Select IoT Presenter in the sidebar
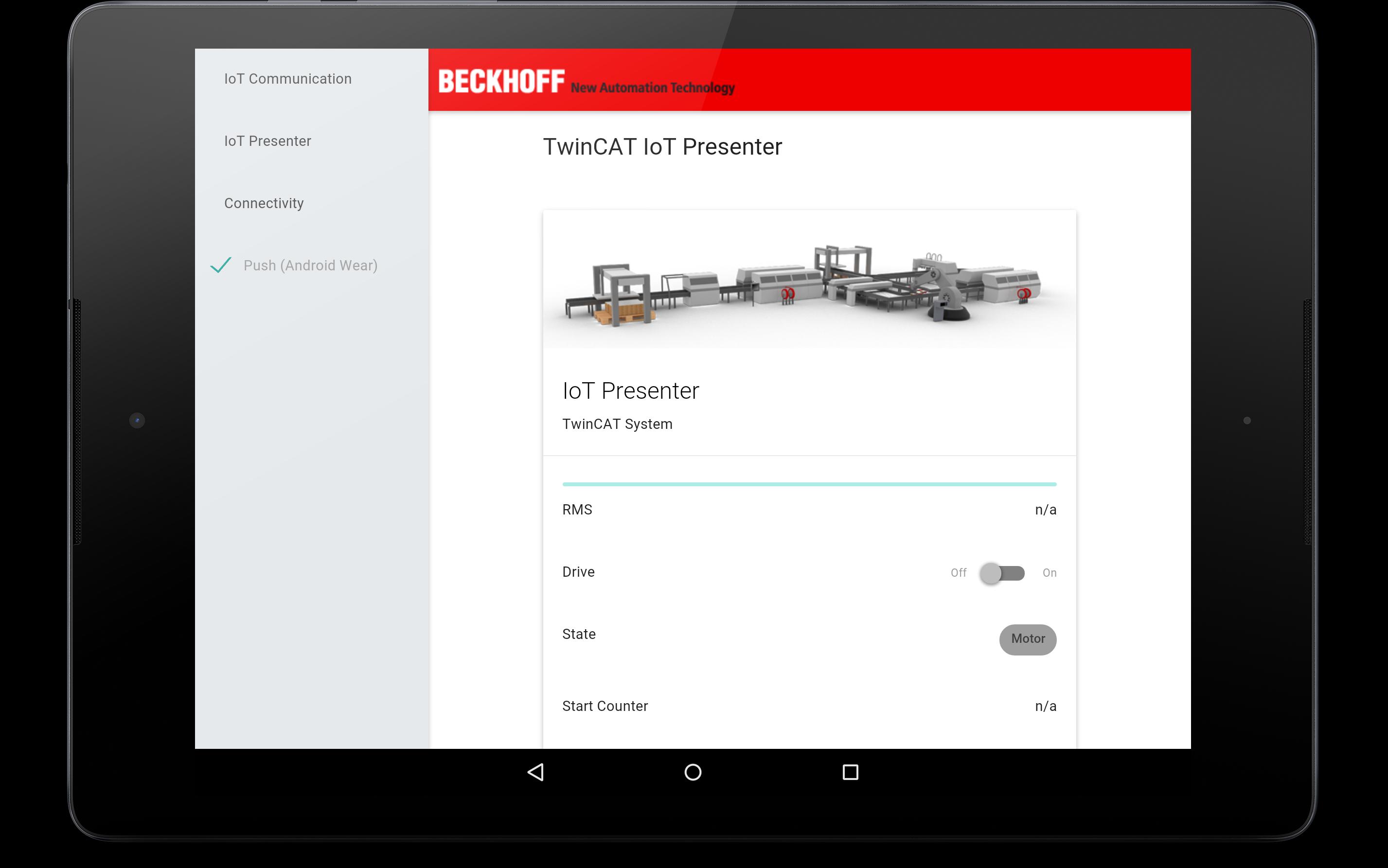The image size is (1388, 868). (267, 141)
